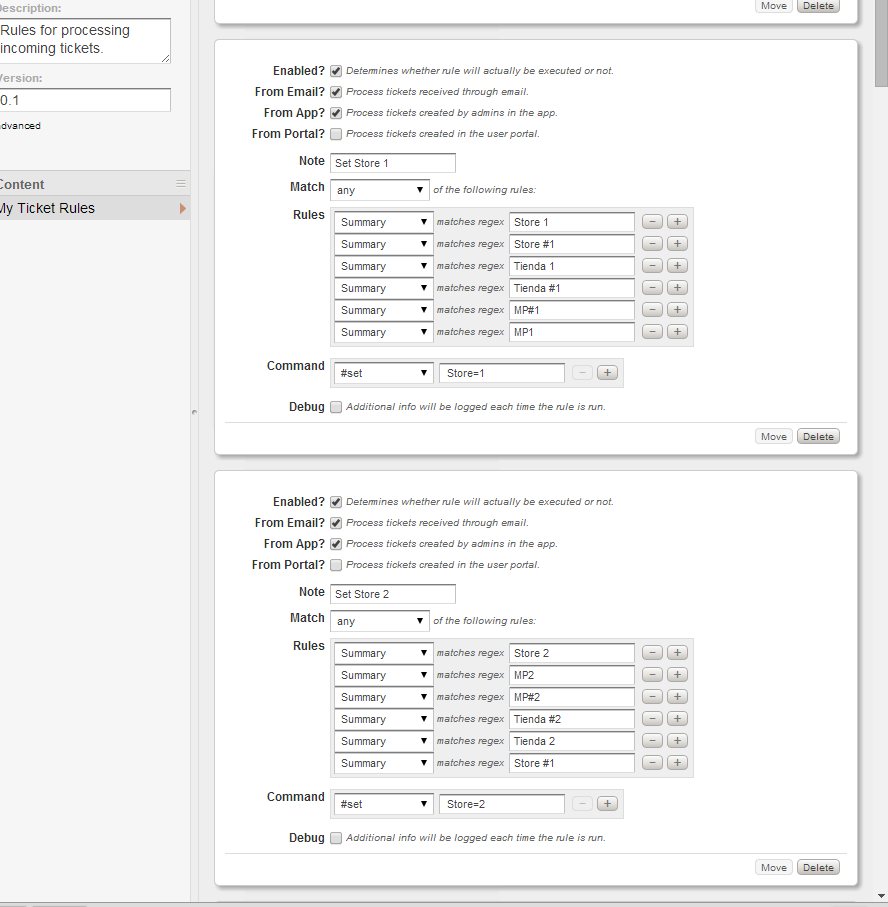Delete the "Set Store 1" rule
This screenshot has height=907, width=888.
click(817, 435)
